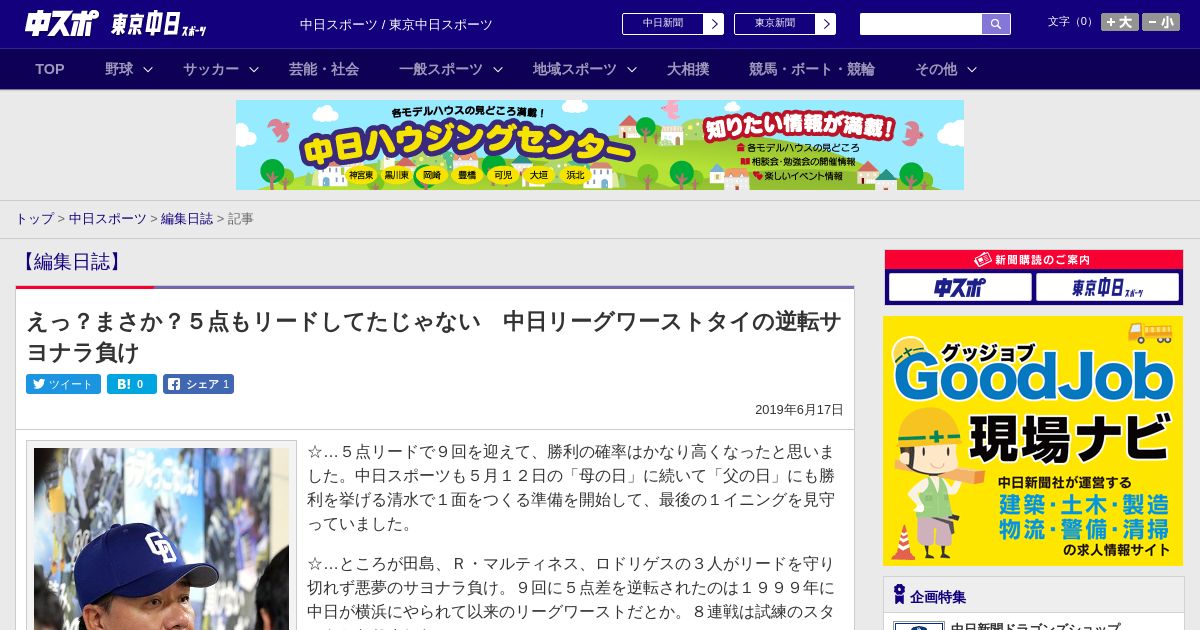Open the 中日新聞 link button
The height and width of the screenshot is (630, 1200).
coord(662,24)
